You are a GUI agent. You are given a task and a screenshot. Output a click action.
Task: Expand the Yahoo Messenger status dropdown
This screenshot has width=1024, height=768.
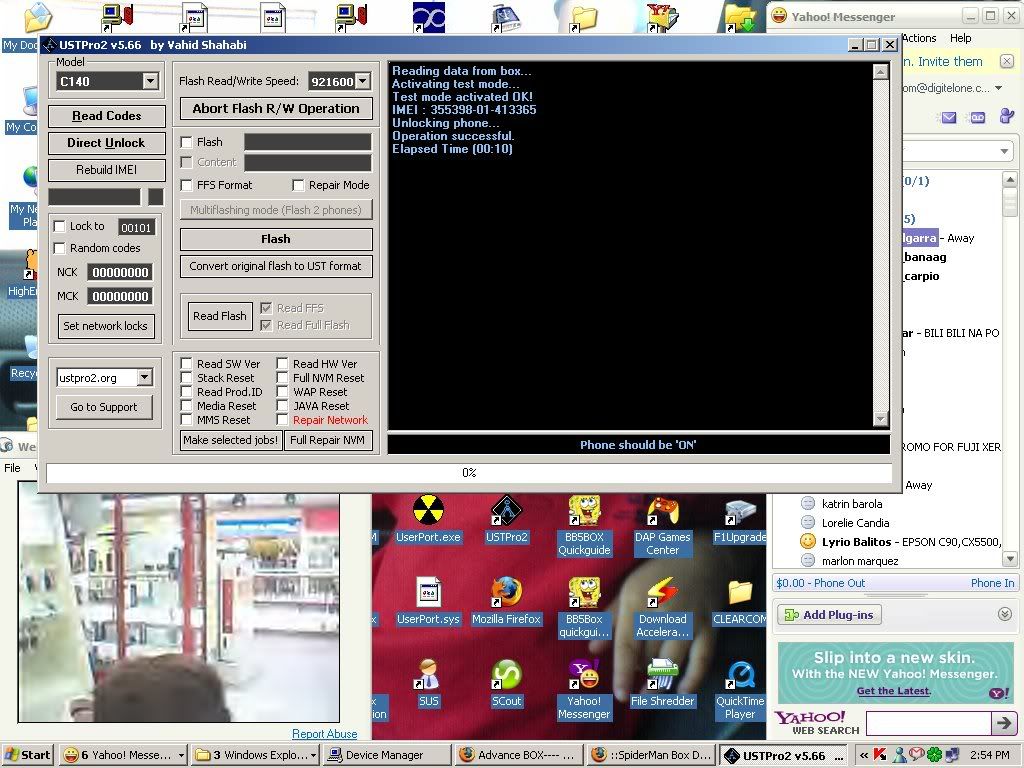[1004, 152]
